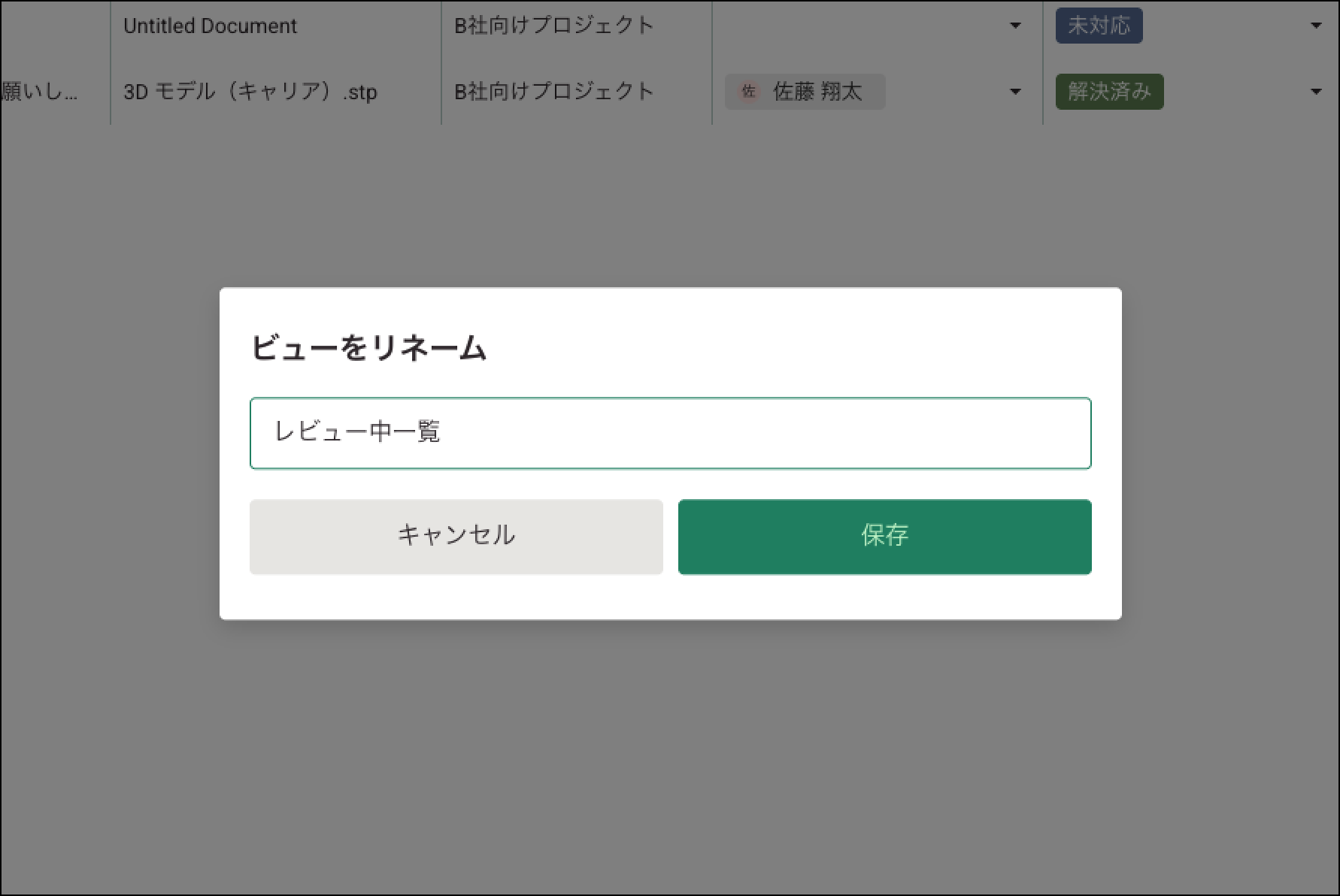This screenshot has width=1340, height=896.
Task: Open status dropdown arrow beside 未対応
Action: coord(1316,26)
